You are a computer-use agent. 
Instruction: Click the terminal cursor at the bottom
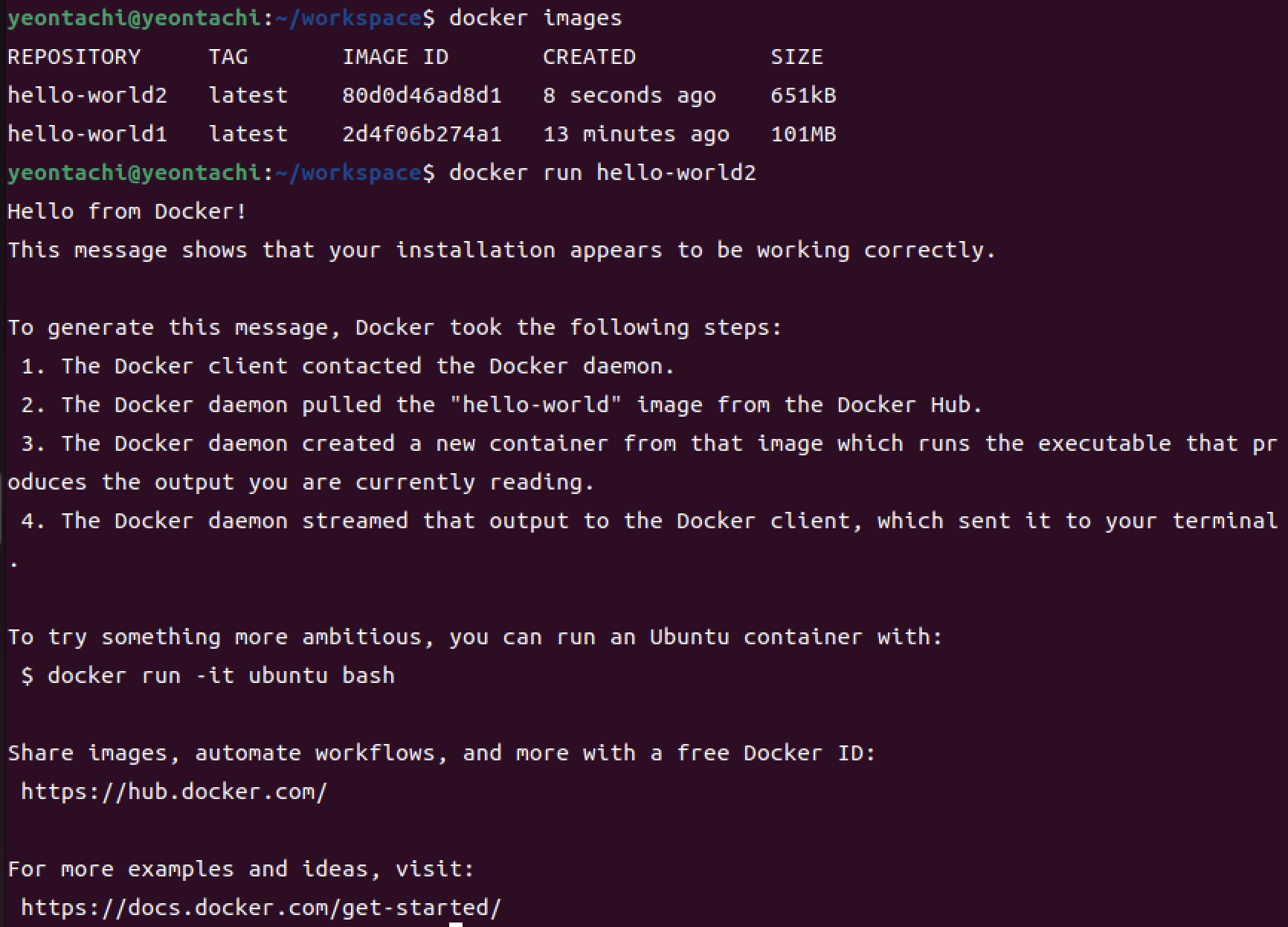[x=456, y=925]
